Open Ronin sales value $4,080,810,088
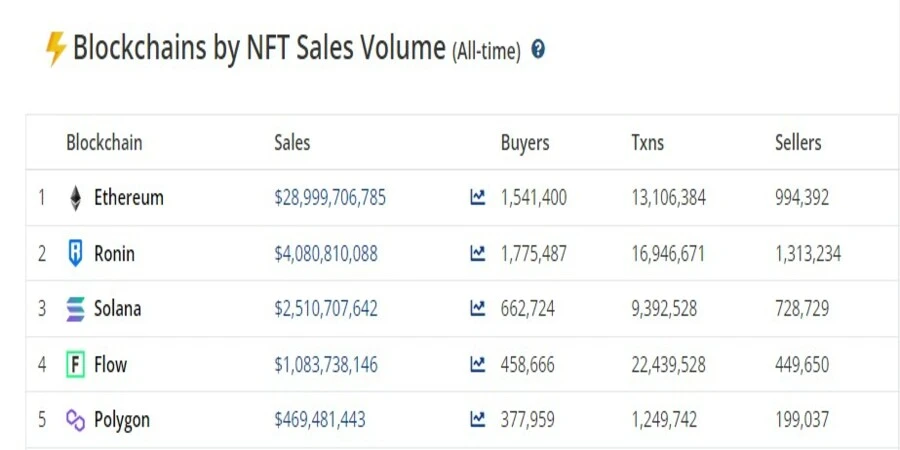The width and height of the screenshot is (900, 450). coord(326,254)
